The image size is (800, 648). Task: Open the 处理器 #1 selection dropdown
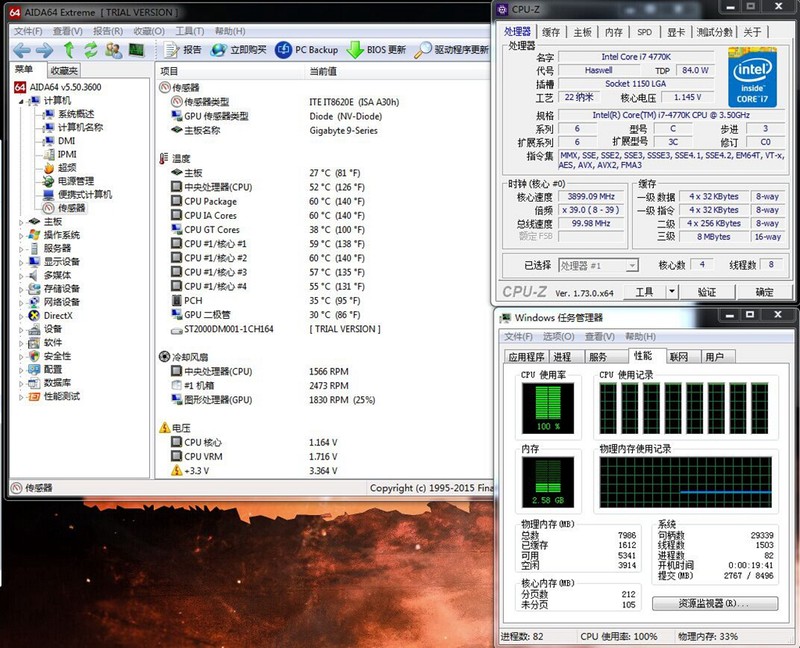[x=631, y=265]
